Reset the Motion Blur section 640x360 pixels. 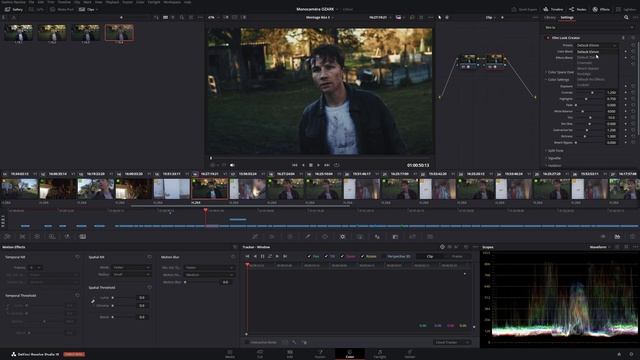(233, 257)
